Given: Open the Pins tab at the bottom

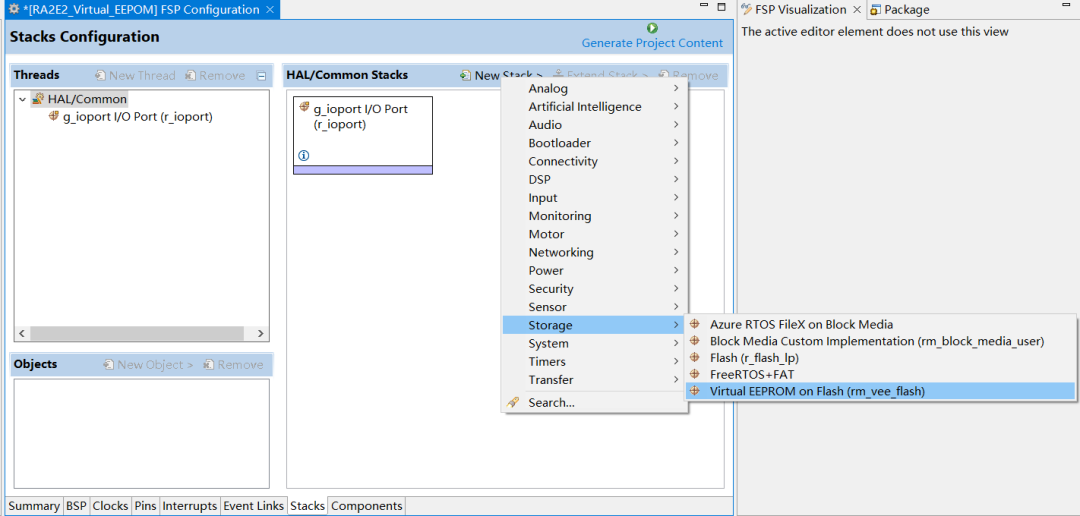Looking at the screenshot, I should [145, 506].
